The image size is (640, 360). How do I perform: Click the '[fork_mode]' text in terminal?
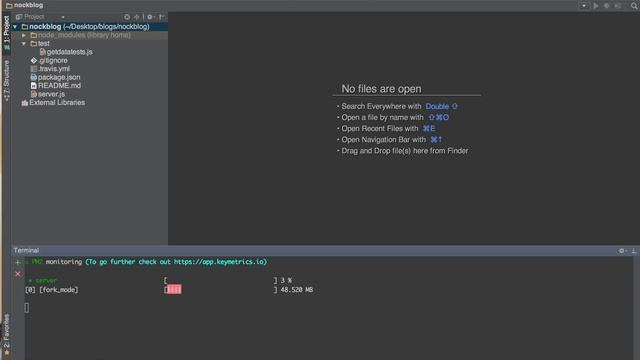coord(59,290)
